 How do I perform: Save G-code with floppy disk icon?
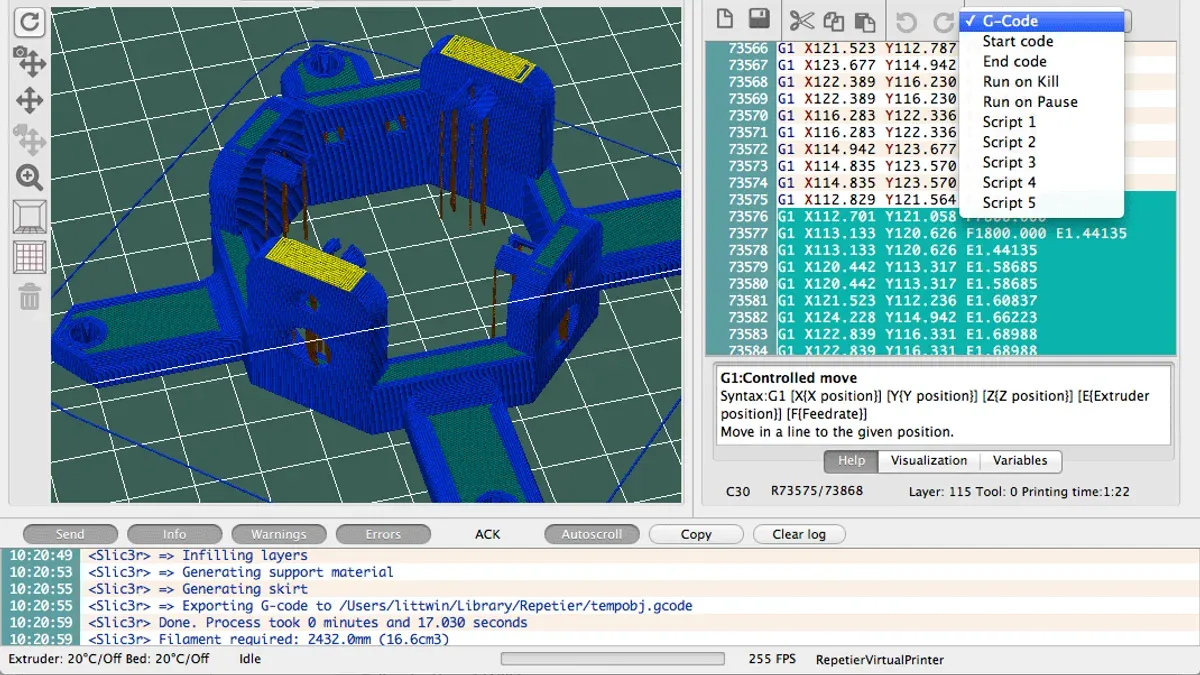tap(758, 19)
